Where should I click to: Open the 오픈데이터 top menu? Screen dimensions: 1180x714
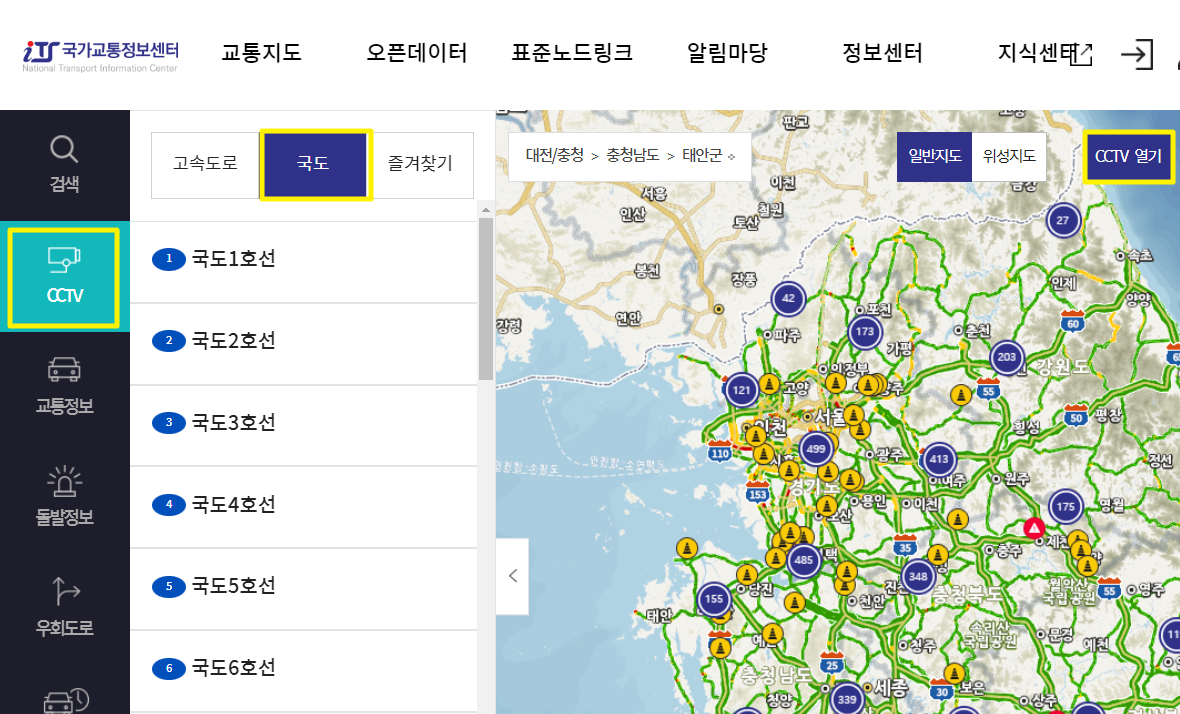click(417, 53)
